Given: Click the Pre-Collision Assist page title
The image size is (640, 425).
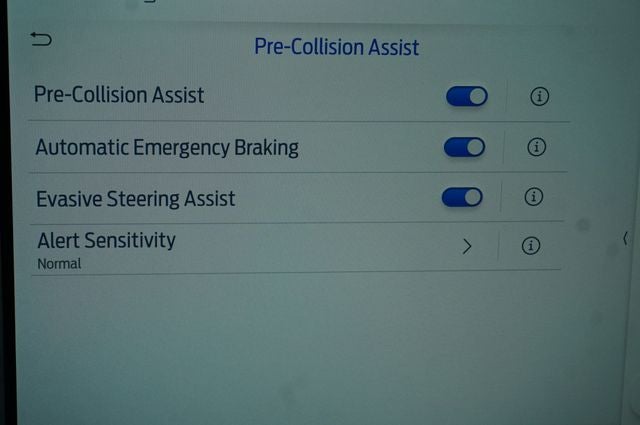Looking at the screenshot, I should (337, 47).
